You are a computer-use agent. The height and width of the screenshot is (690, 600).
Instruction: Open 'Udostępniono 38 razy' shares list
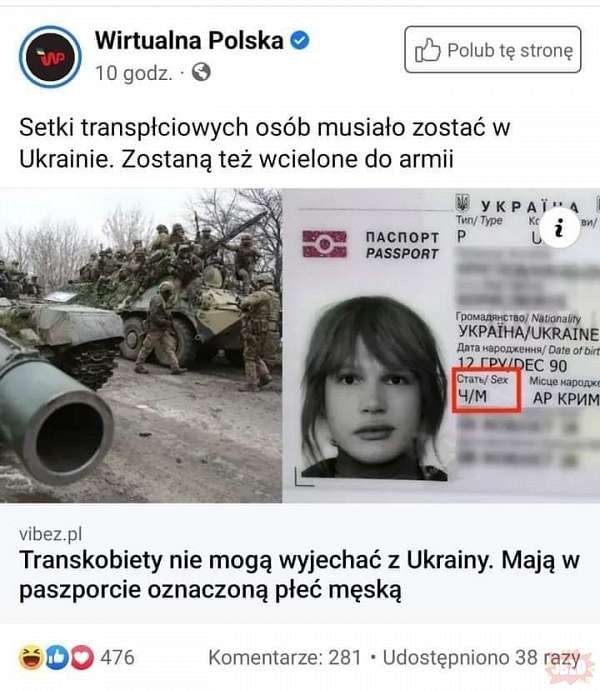482,658
